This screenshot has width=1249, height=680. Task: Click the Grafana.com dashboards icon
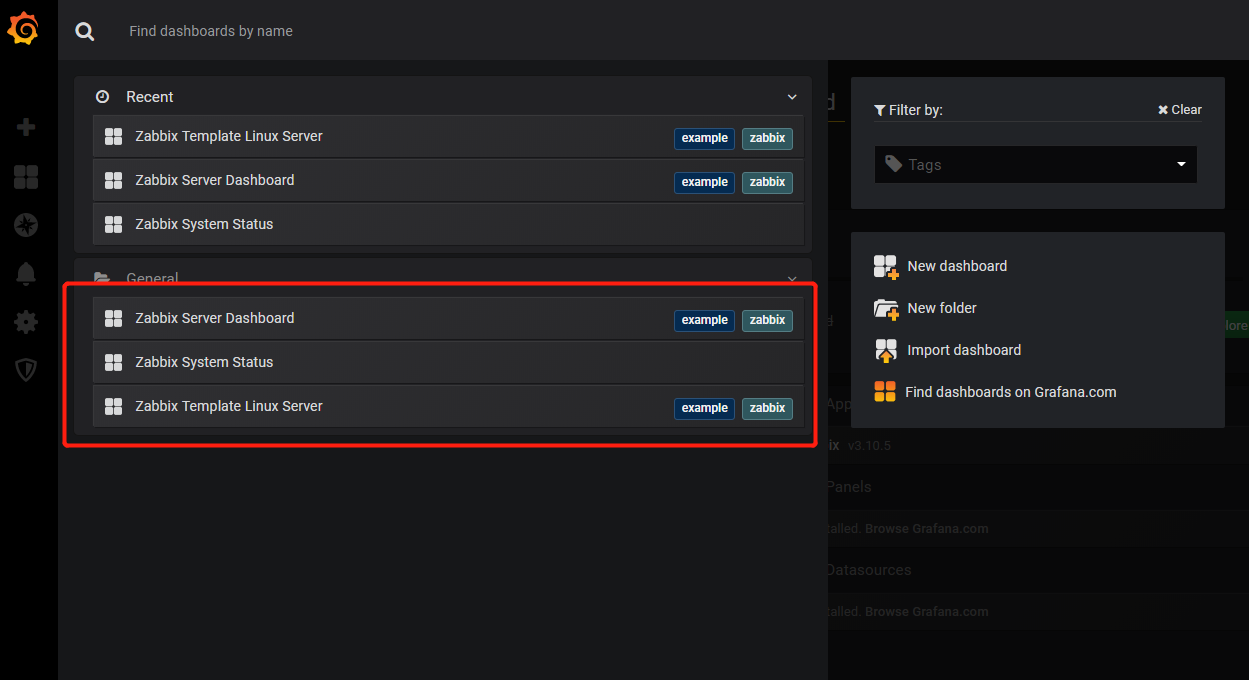[x=885, y=392]
